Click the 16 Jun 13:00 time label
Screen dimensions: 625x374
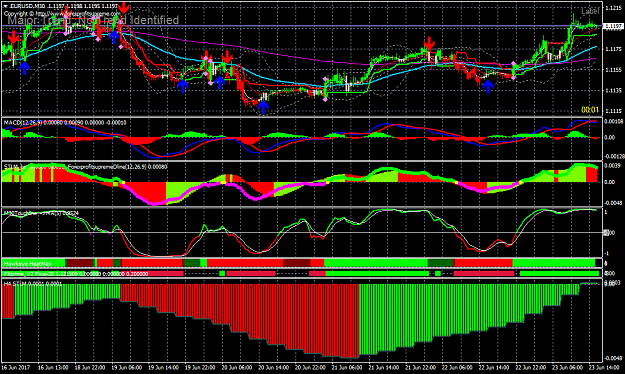click(x=53, y=367)
